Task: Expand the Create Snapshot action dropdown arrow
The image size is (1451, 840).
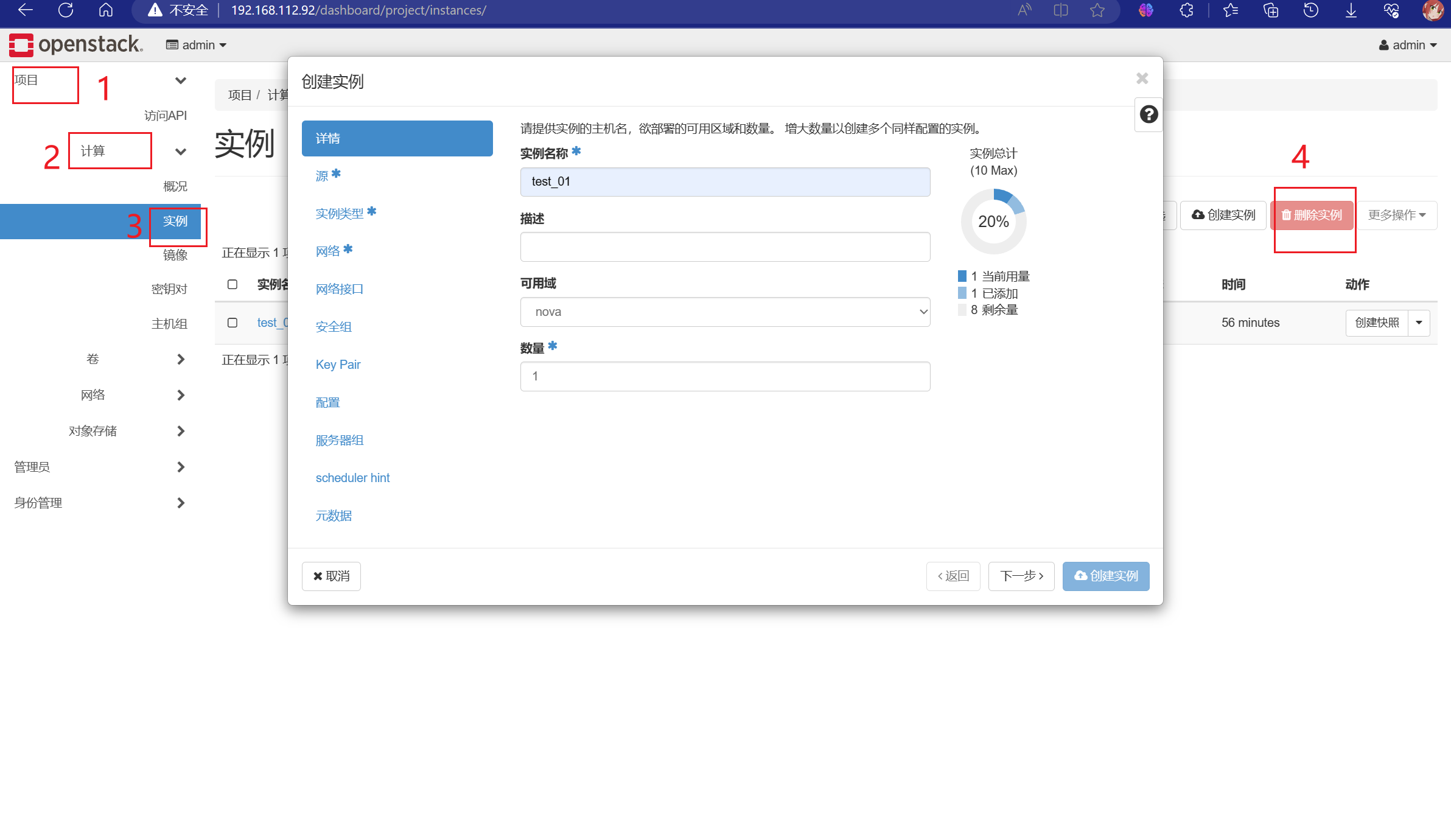Action: [x=1419, y=323]
